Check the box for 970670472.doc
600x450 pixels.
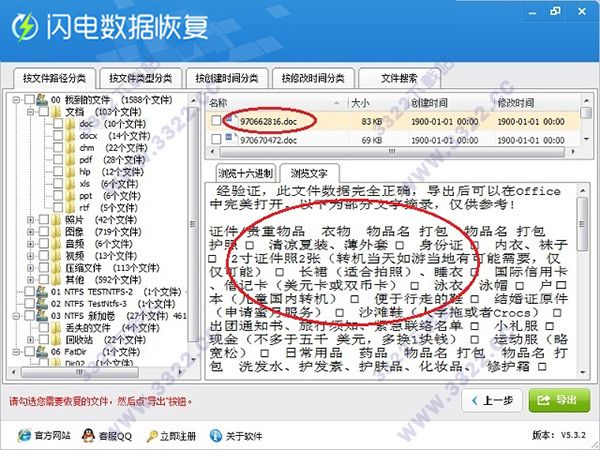(216, 139)
